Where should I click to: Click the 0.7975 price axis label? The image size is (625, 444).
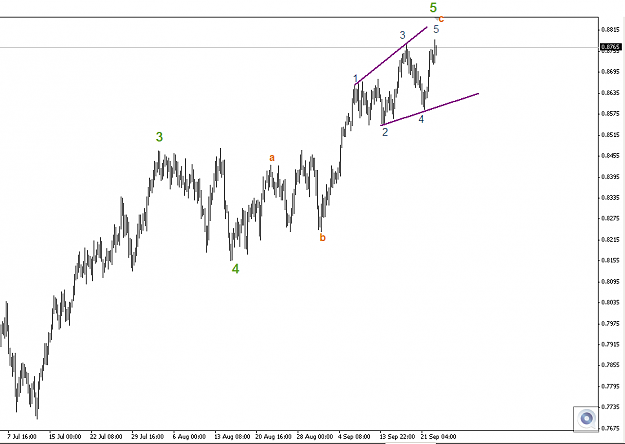610,323
